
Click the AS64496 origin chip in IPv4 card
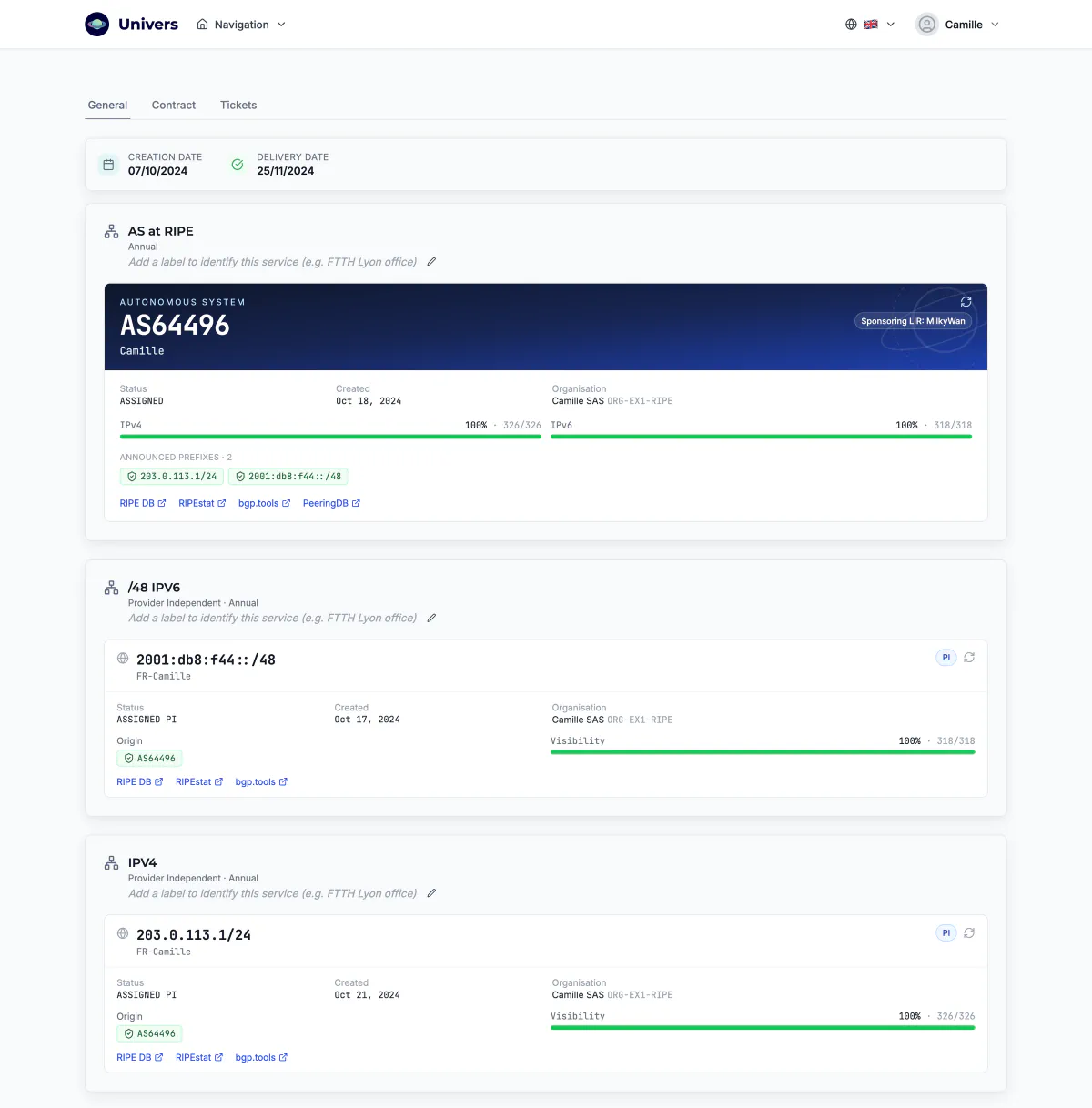pyautogui.click(x=149, y=1034)
